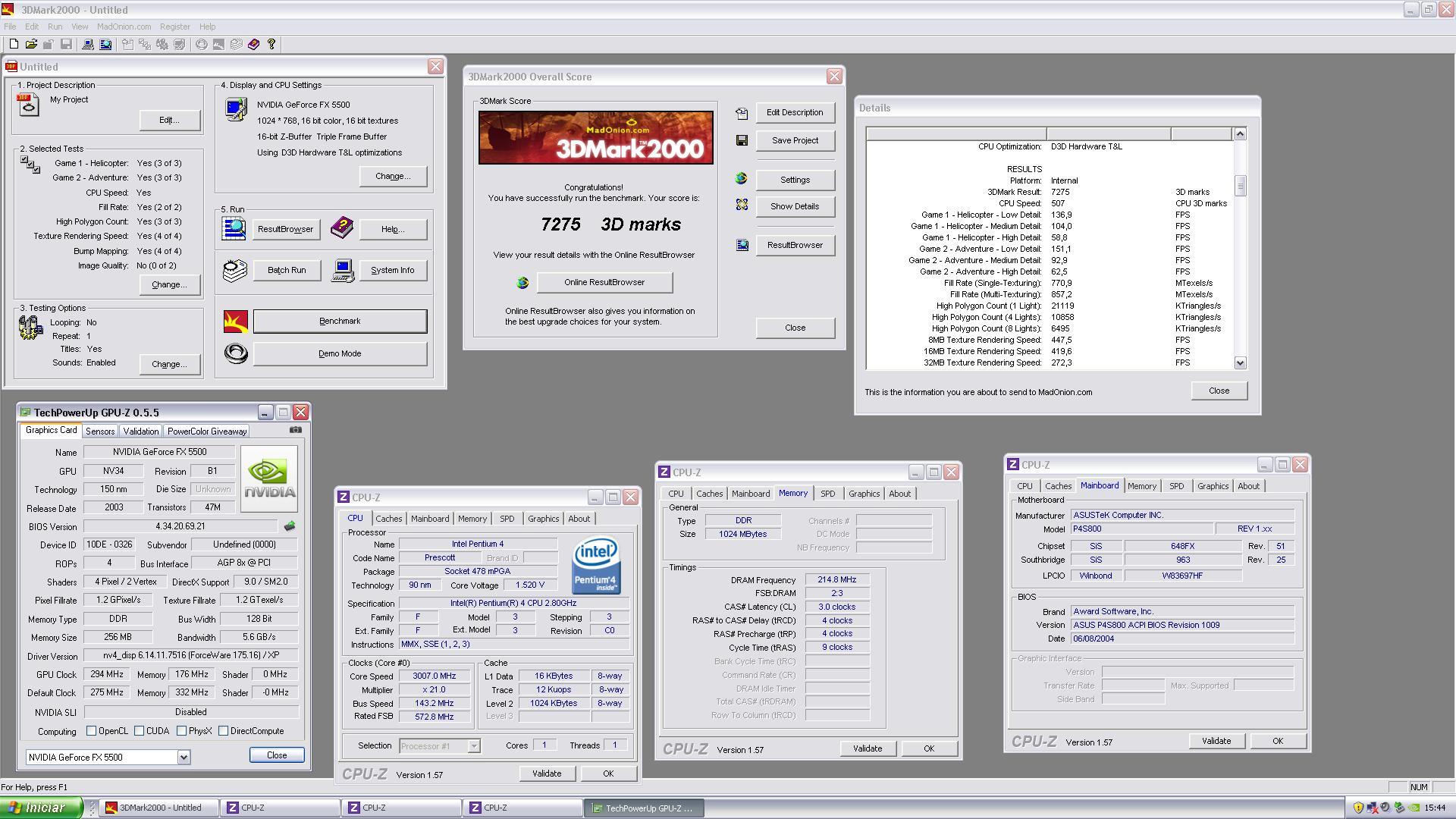Click the Batch Run button

(287, 270)
